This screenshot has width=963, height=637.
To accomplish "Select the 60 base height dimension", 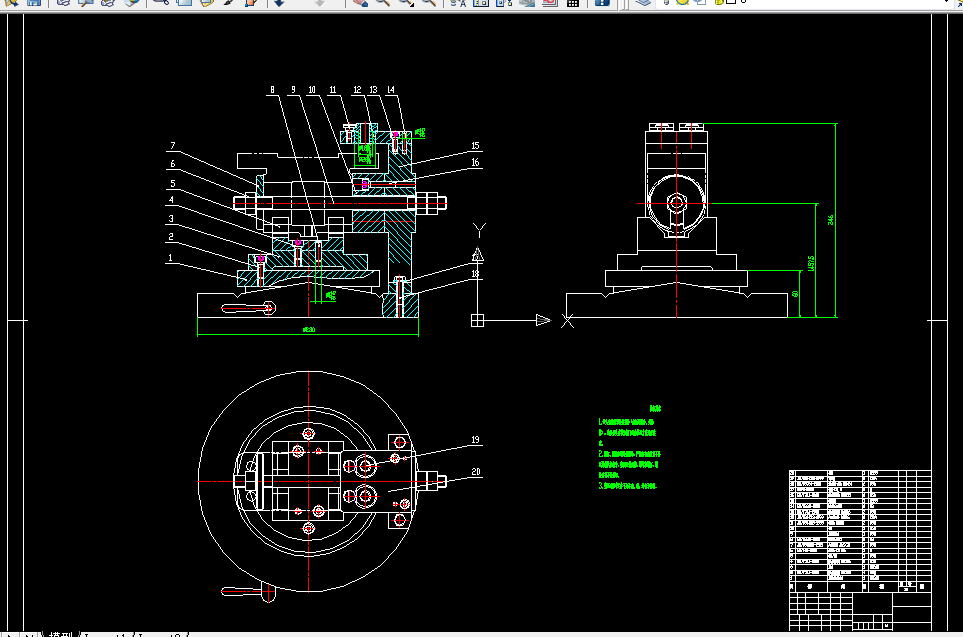I will (795, 294).
